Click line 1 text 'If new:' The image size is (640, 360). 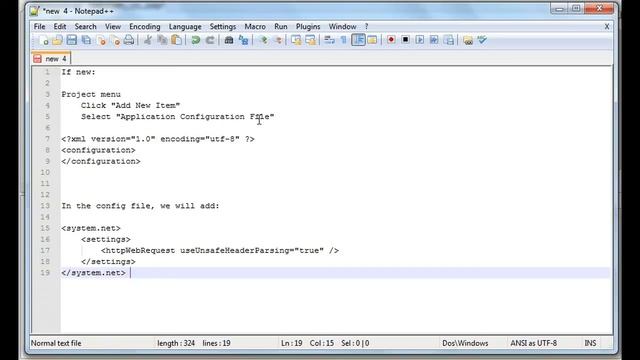pyautogui.click(x=78, y=72)
